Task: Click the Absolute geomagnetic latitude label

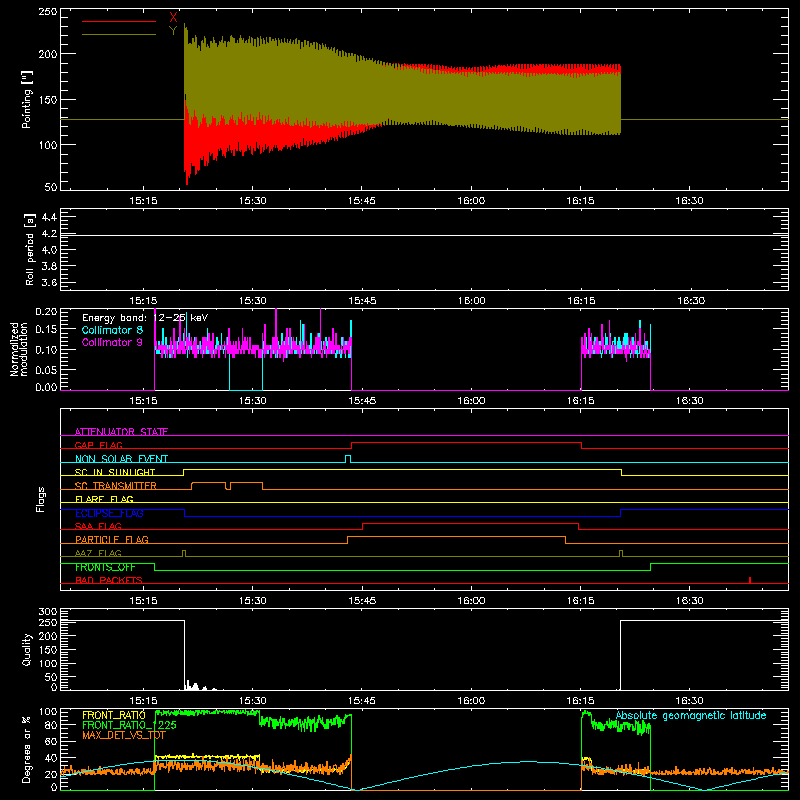Action: tap(691, 715)
